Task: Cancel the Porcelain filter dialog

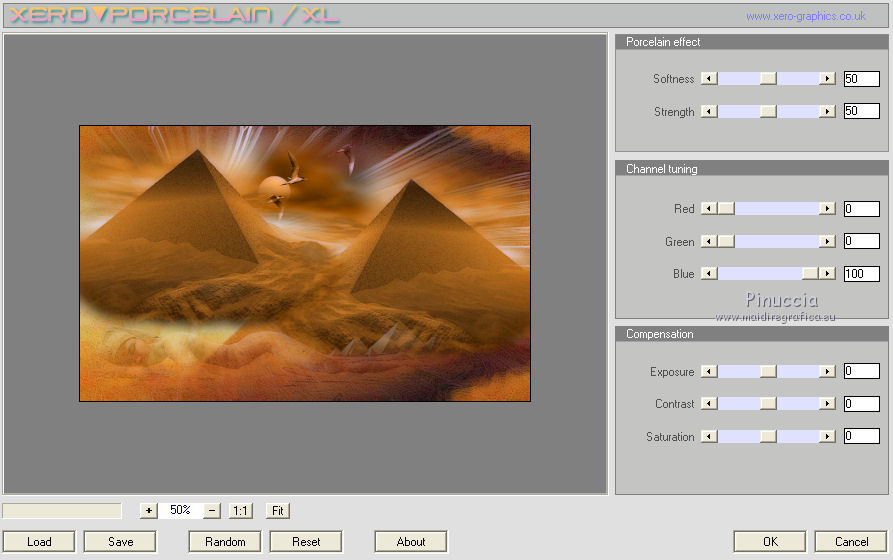Action: pyautogui.click(x=851, y=541)
